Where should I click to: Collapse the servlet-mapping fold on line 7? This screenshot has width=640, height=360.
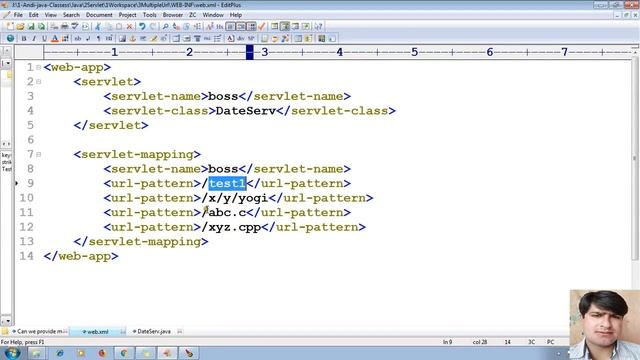coord(38,154)
